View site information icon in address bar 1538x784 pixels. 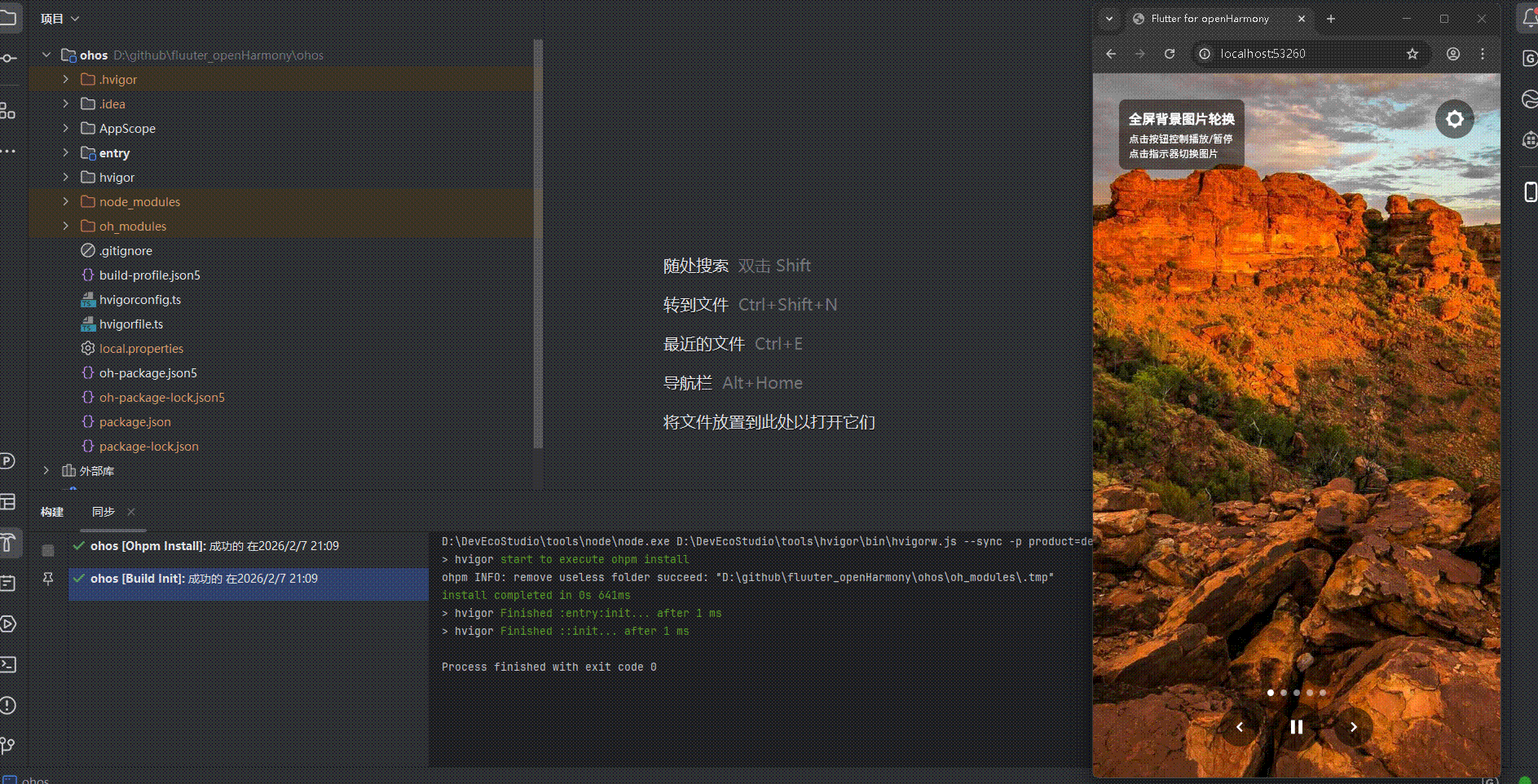(x=1205, y=54)
